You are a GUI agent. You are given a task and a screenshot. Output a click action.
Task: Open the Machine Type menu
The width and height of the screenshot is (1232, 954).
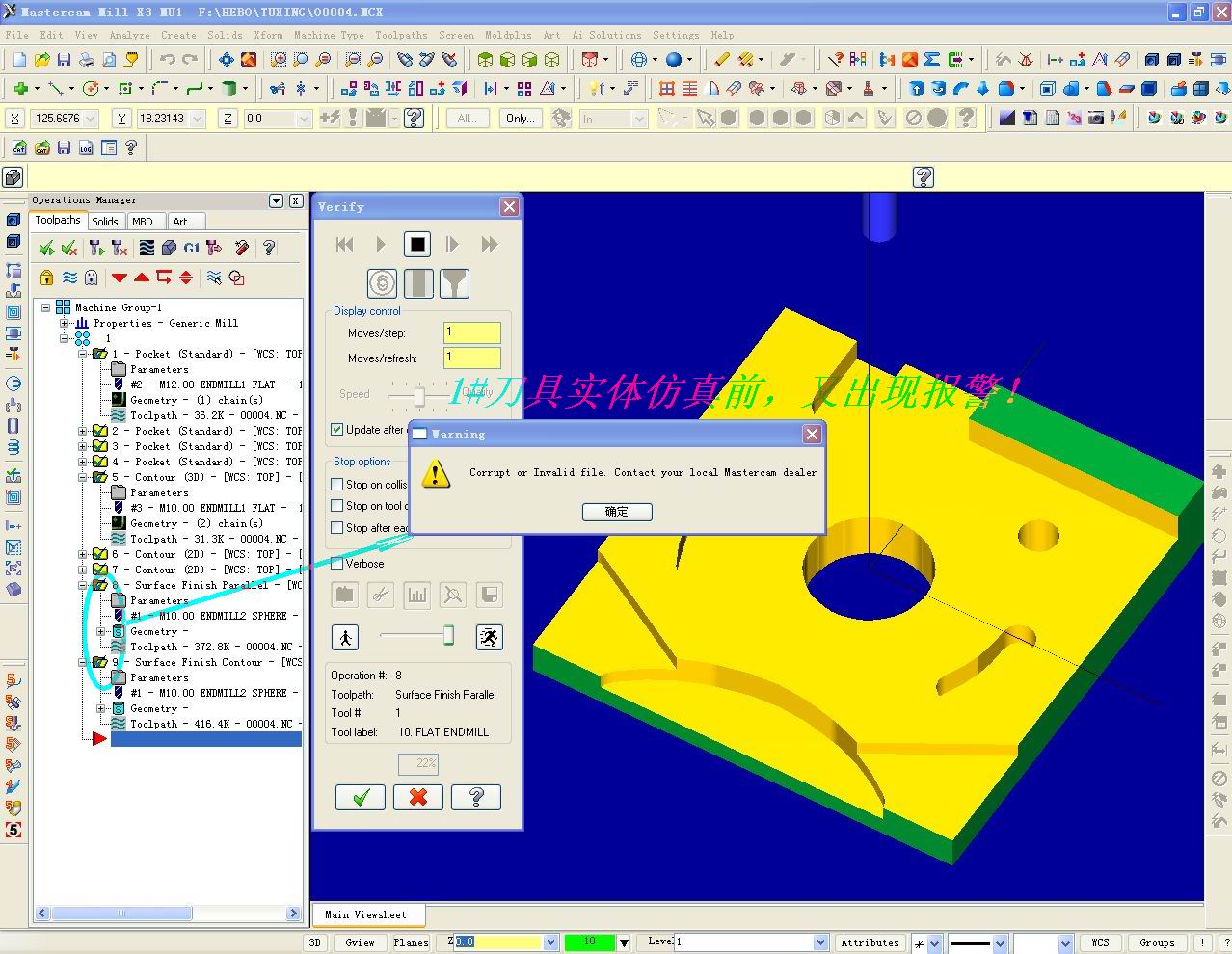329,35
